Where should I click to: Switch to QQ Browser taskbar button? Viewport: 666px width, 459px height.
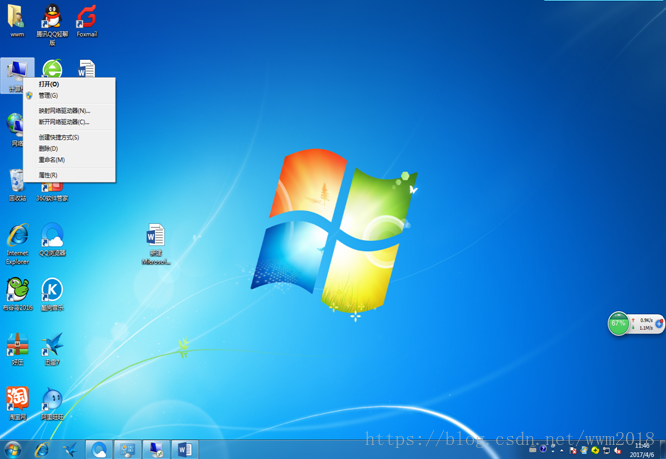tap(99, 450)
